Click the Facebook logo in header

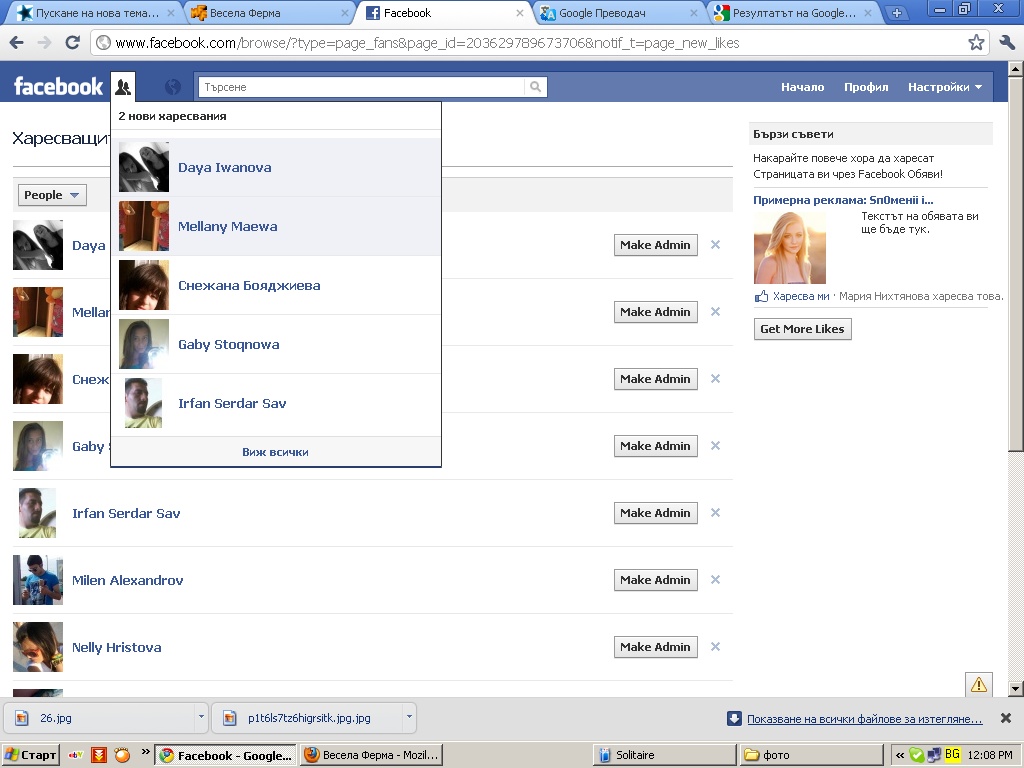click(58, 86)
